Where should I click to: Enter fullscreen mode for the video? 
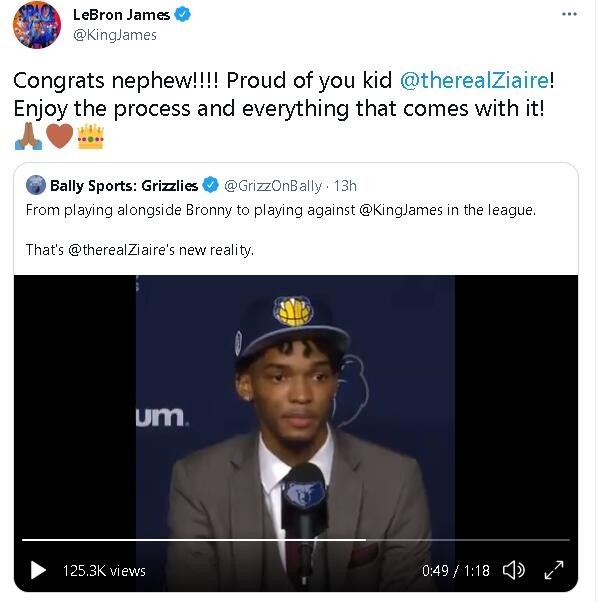pyautogui.click(x=553, y=570)
